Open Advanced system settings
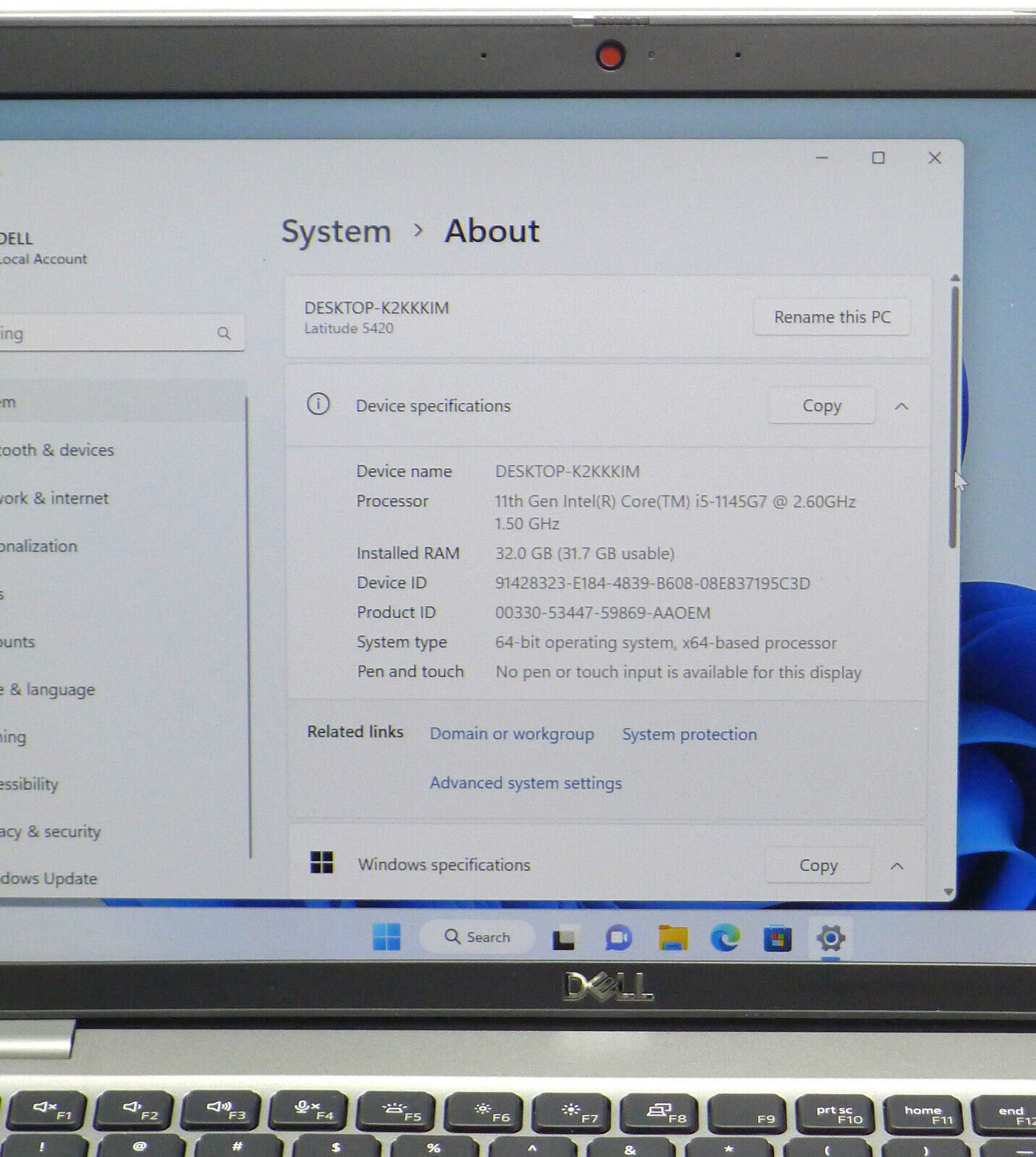The width and height of the screenshot is (1036, 1157). pos(525,783)
